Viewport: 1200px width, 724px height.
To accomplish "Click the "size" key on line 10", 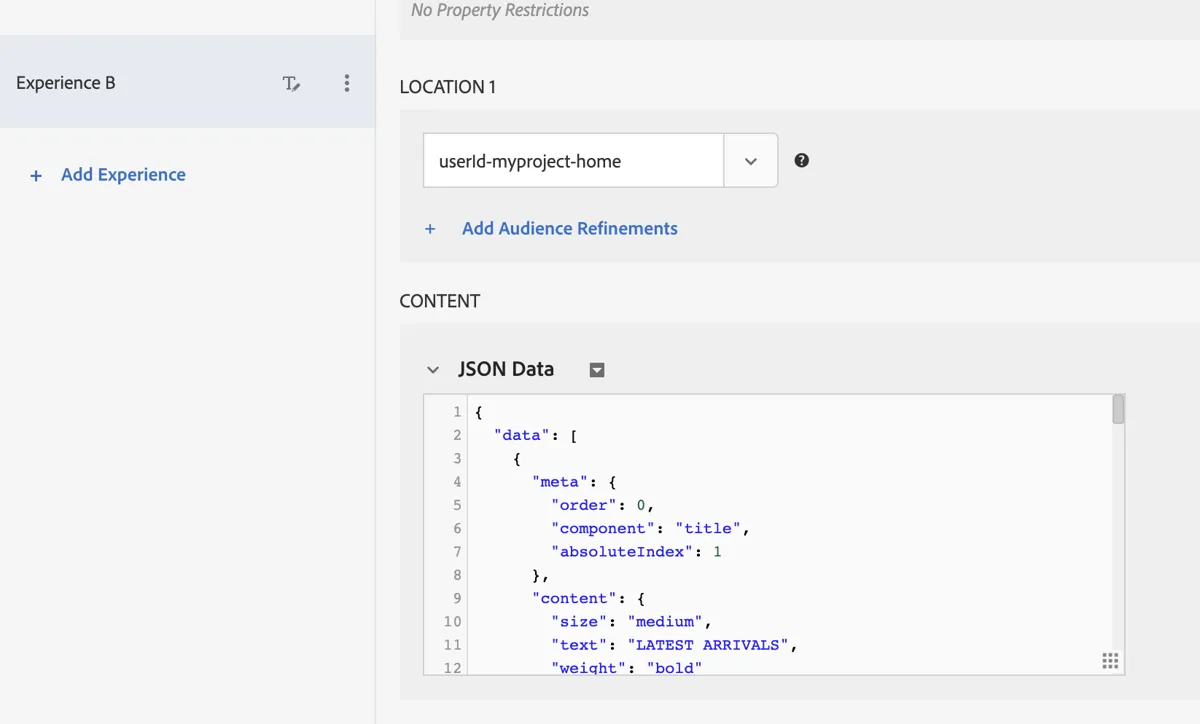I will tap(580, 622).
